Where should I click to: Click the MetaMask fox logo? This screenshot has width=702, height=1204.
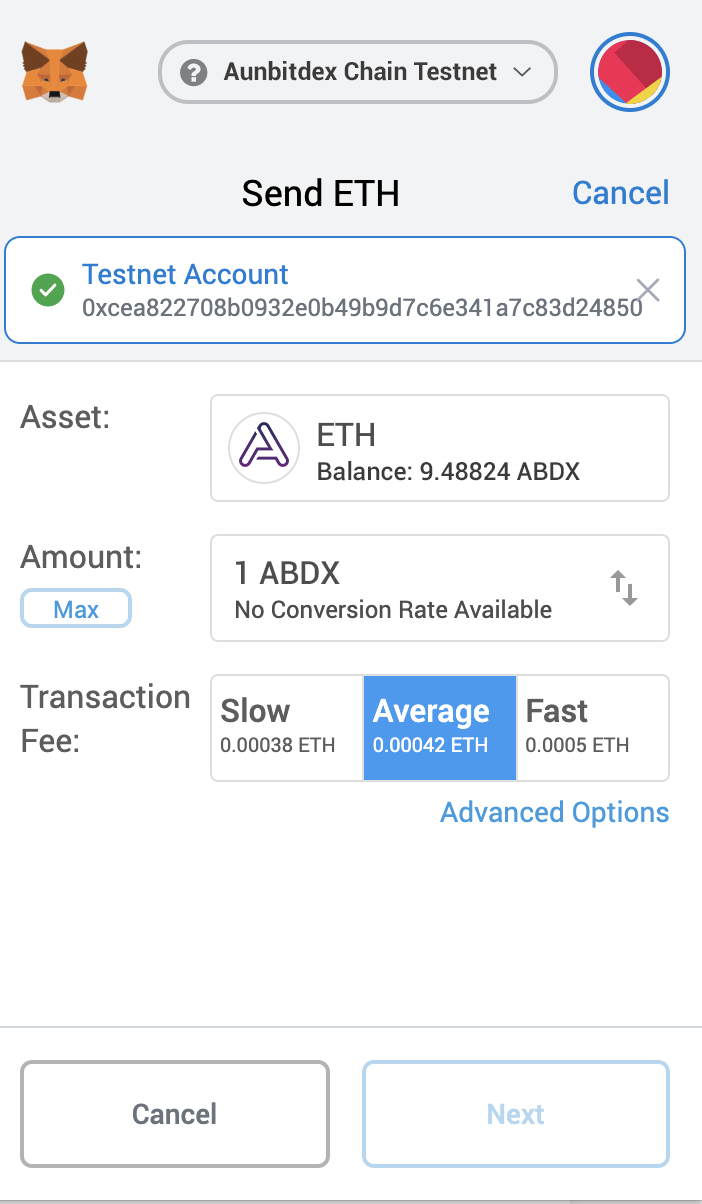54,71
